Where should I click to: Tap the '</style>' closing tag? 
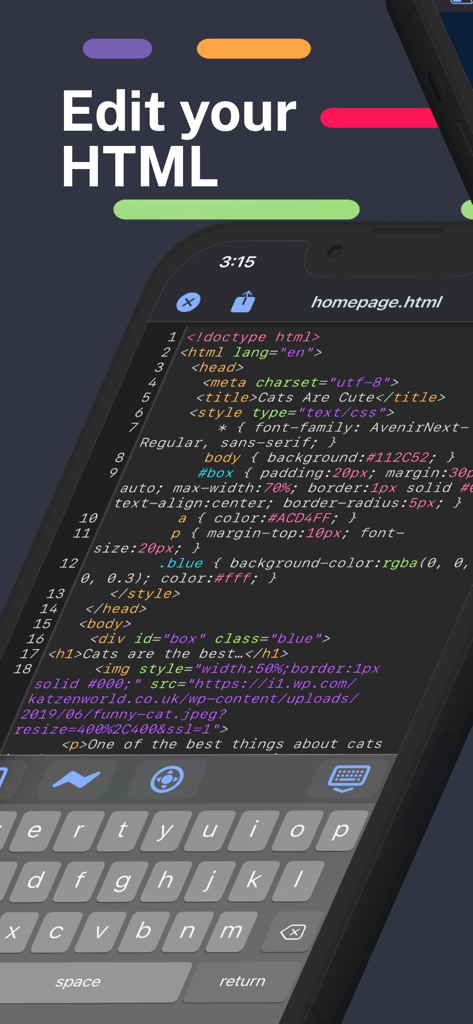pyautogui.click(x=144, y=593)
